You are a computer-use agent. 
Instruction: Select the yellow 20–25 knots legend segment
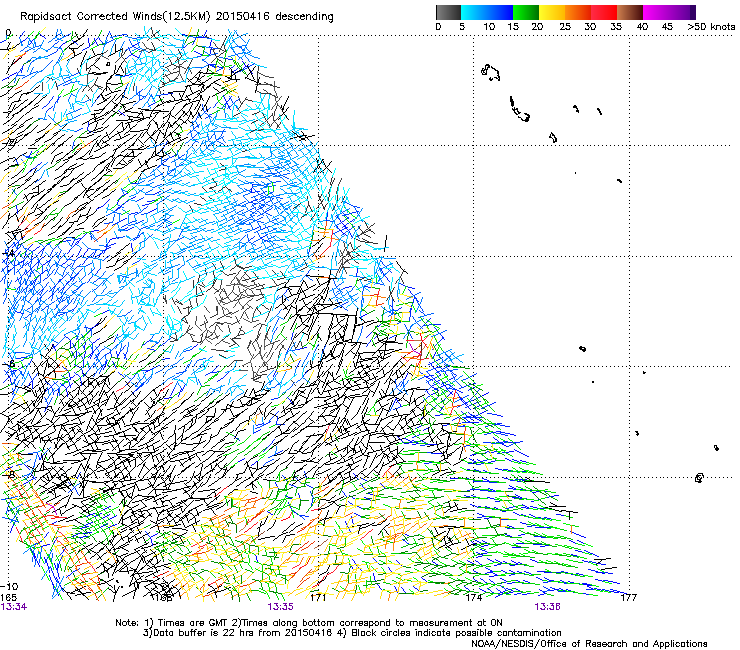[552, 12]
